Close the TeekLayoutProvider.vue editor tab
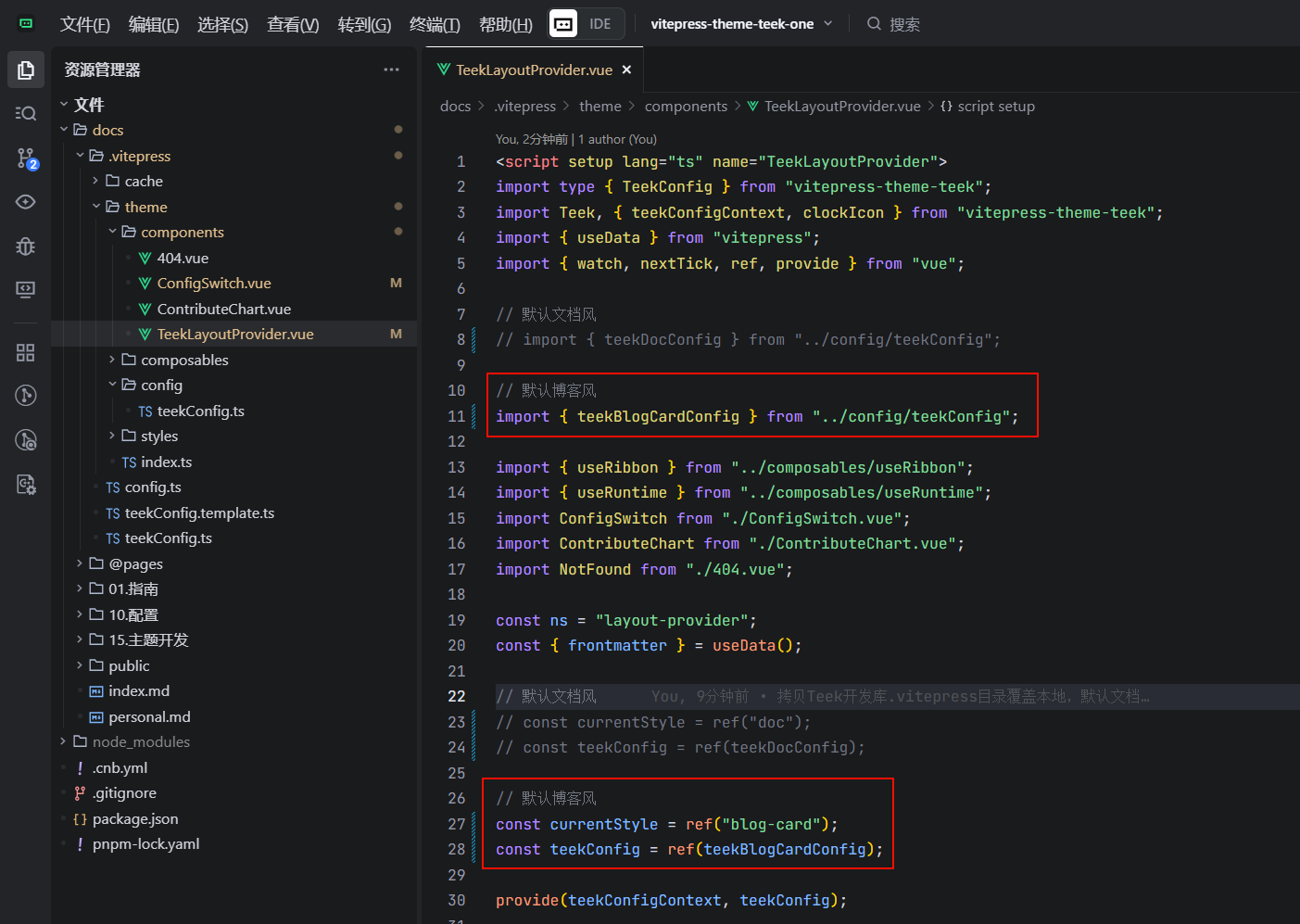 click(626, 70)
